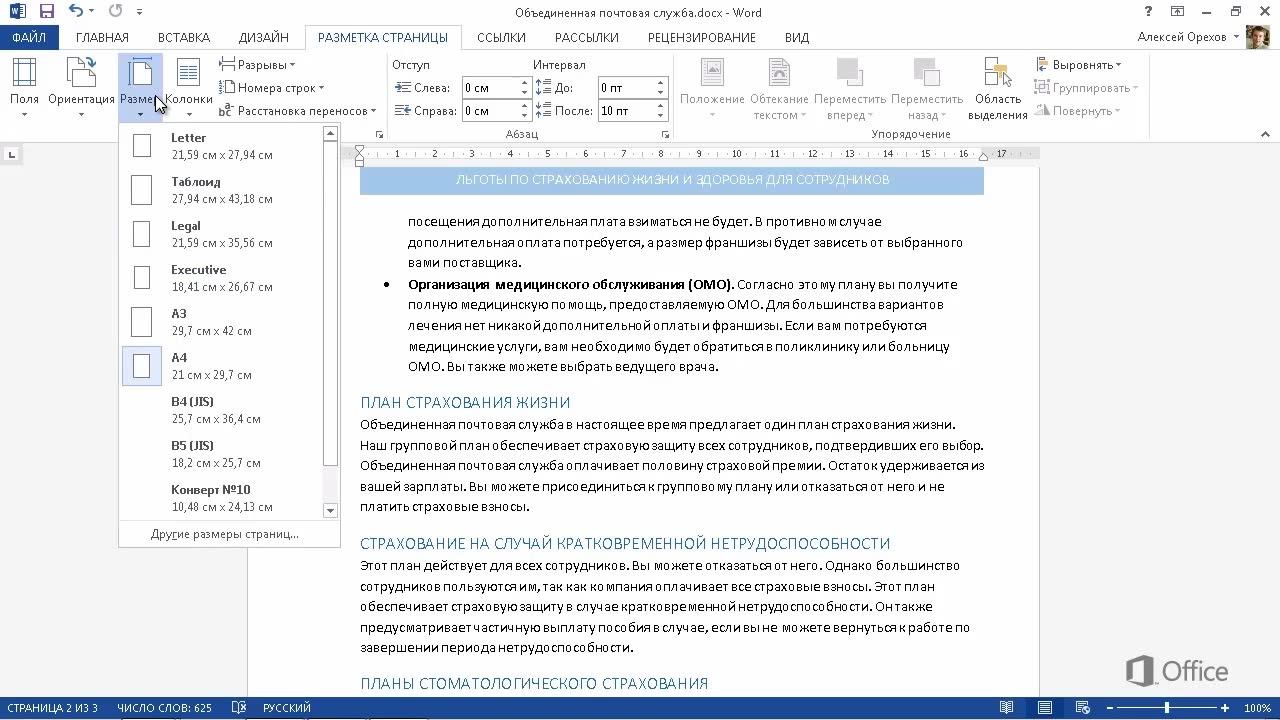Select the Legal page size
Viewport: 1280px width, 720px height.
221,234
